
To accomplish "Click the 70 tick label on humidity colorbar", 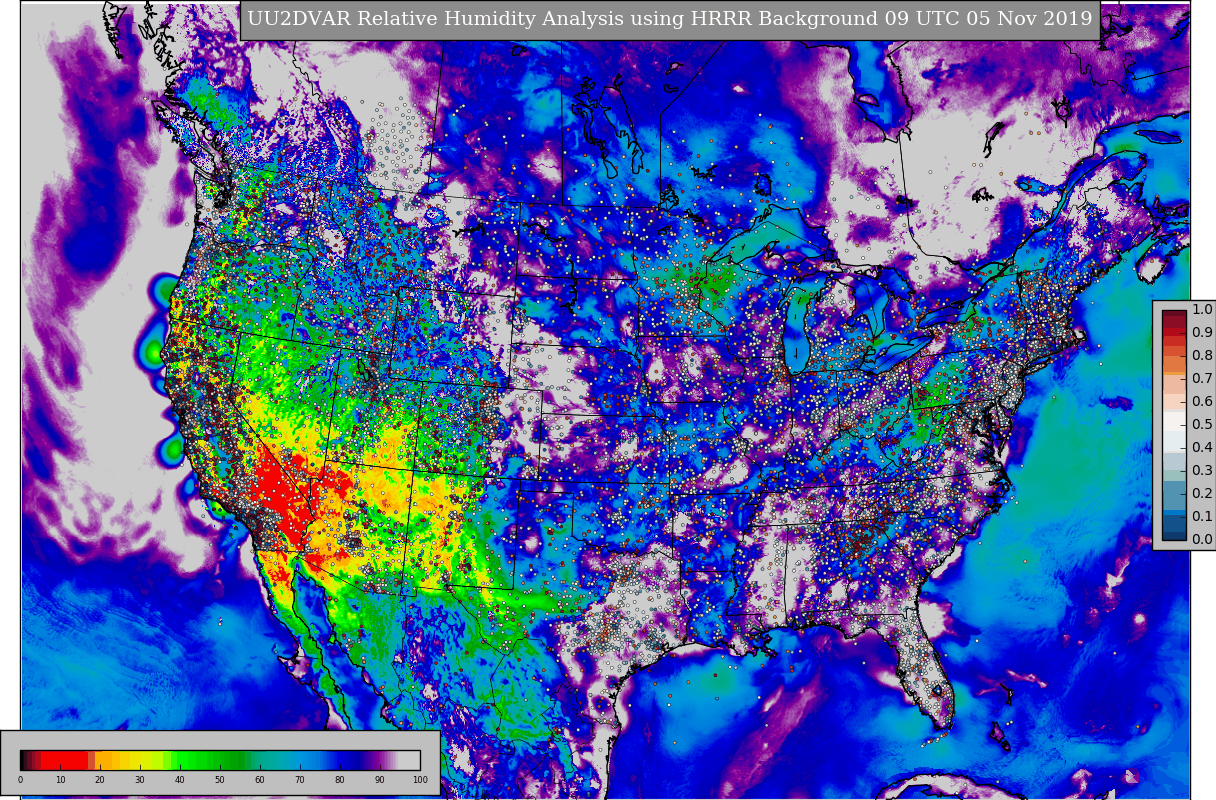I will 300,780.
